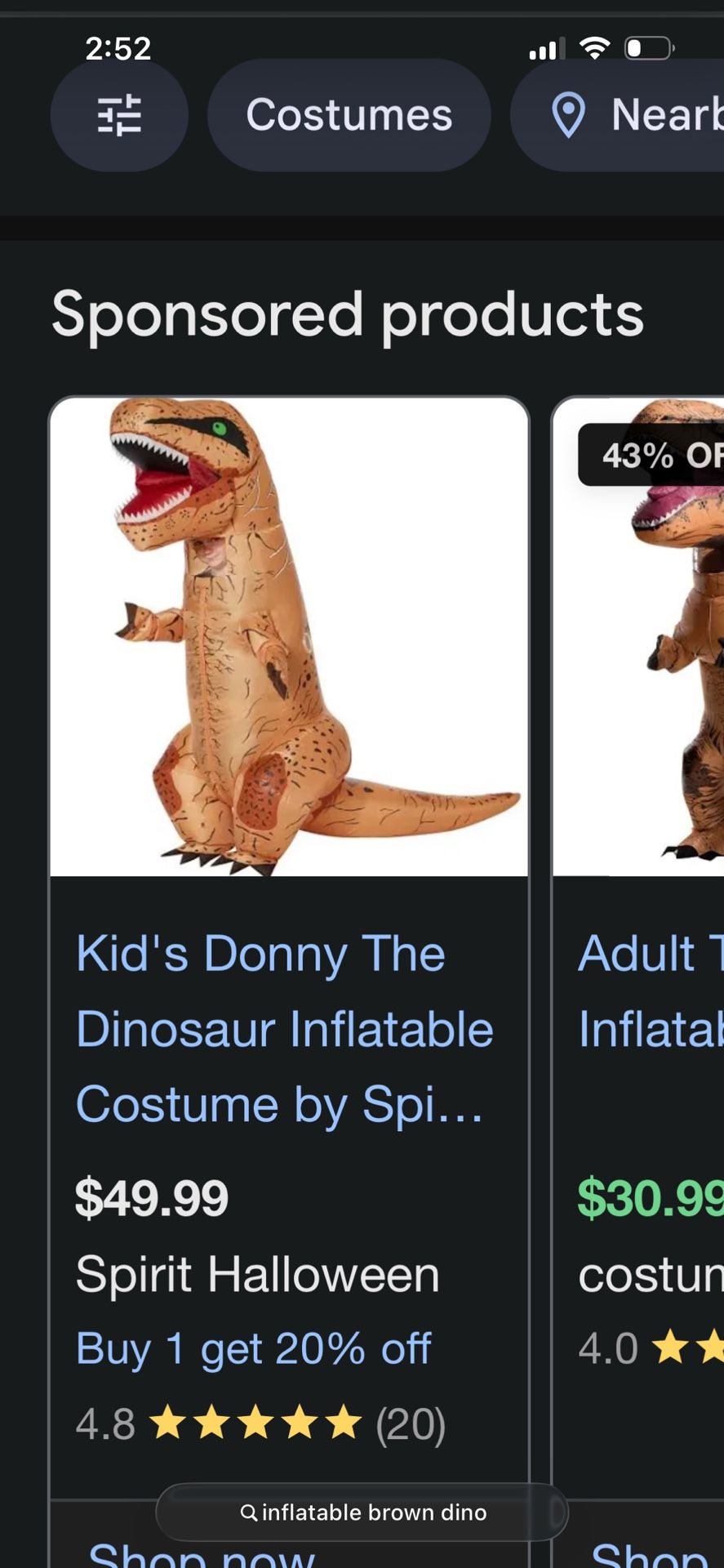724x1568 pixels.
Task: Open Kid's Donny The Dinosaur costume title
Action: pos(284,1028)
